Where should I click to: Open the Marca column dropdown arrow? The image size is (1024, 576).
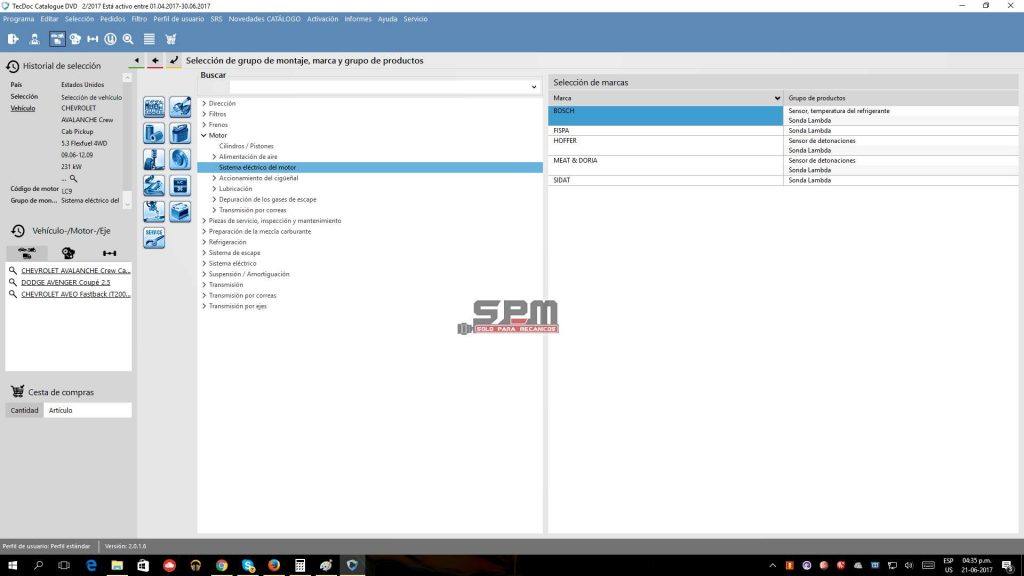tap(776, 99)
